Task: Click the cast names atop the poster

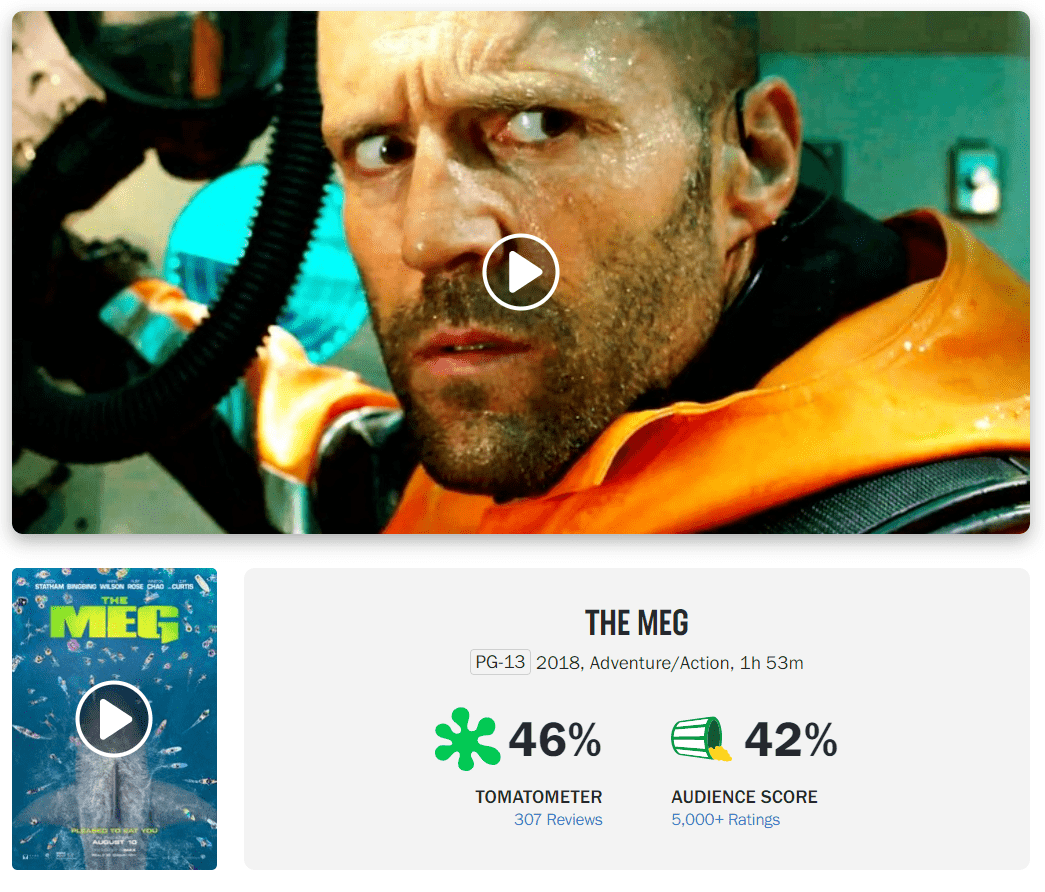Action: point(114,586)
